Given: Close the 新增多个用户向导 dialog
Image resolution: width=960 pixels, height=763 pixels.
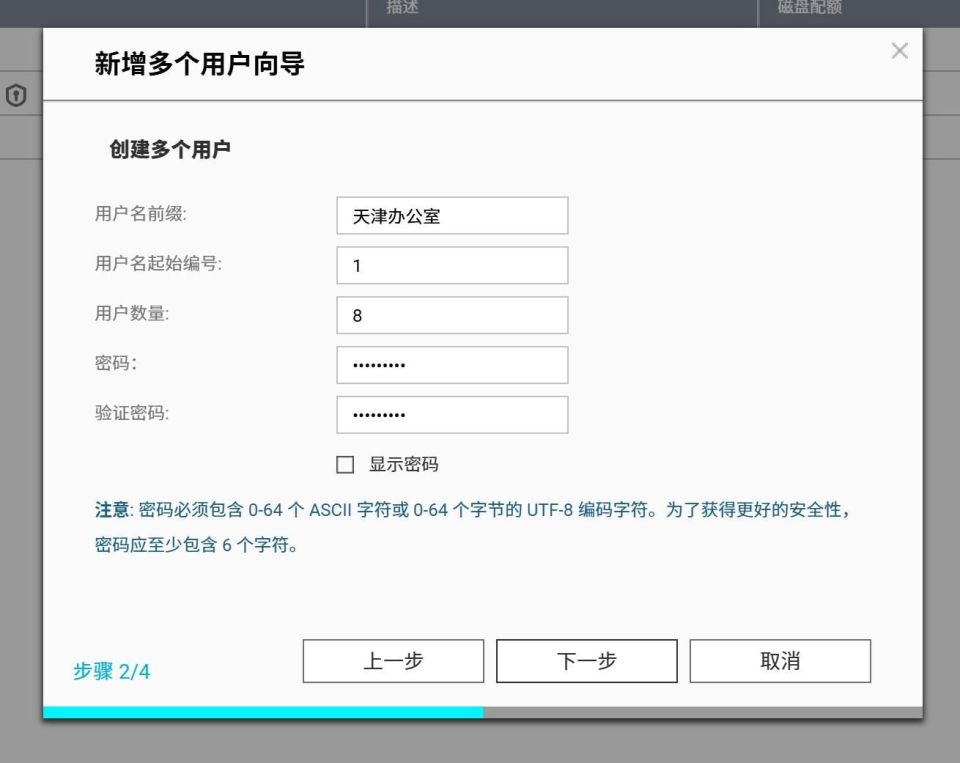Looking at the screenshot, I should [899, 51].
